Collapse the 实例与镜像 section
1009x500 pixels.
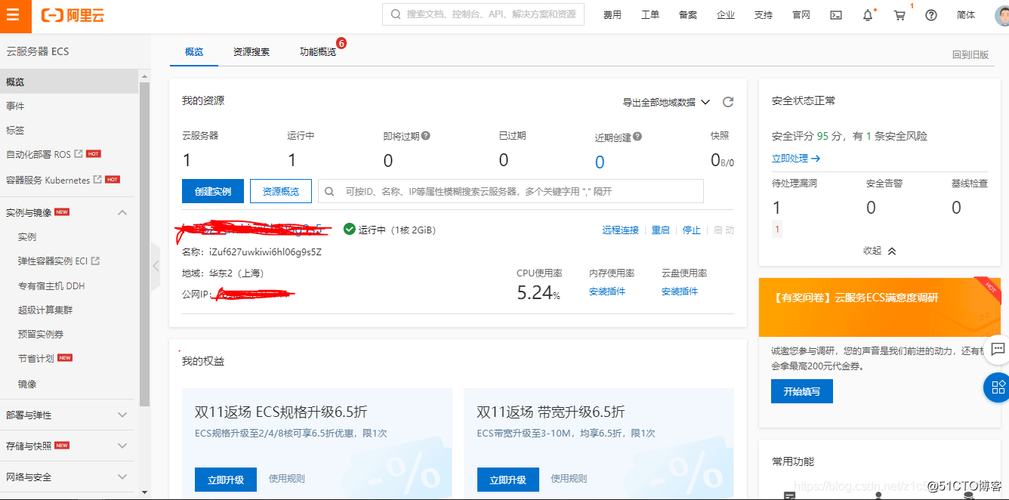click(x=122, y=212)
